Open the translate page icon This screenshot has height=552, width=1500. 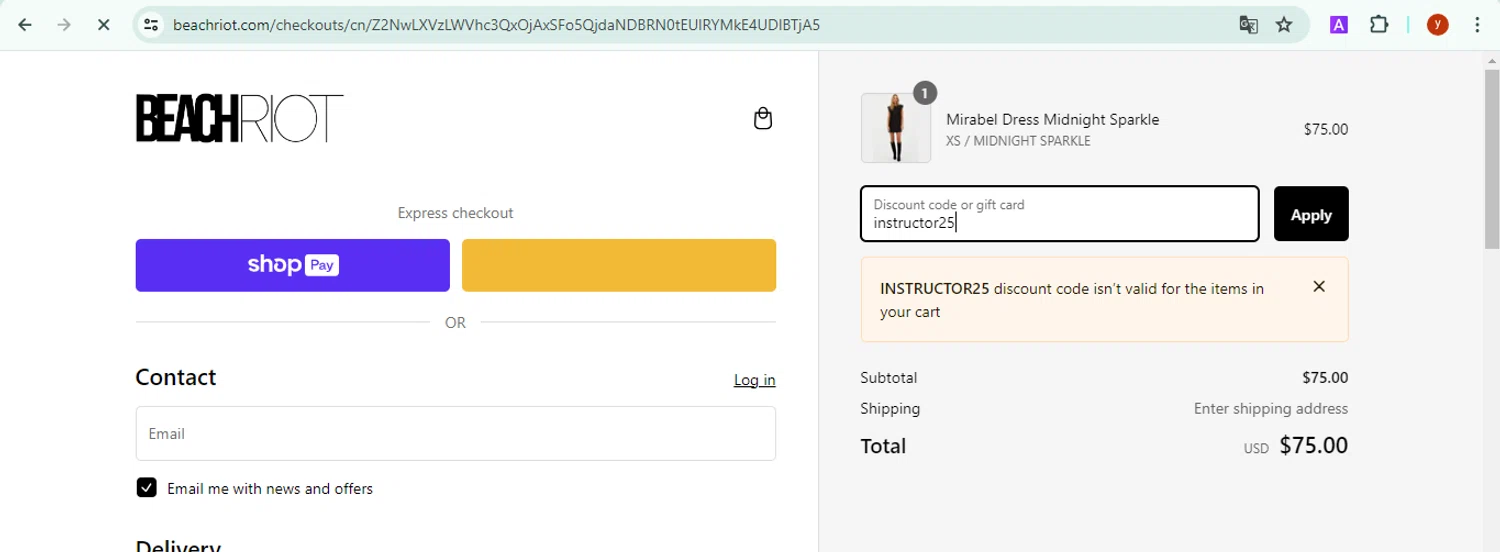click(1248, 25)
